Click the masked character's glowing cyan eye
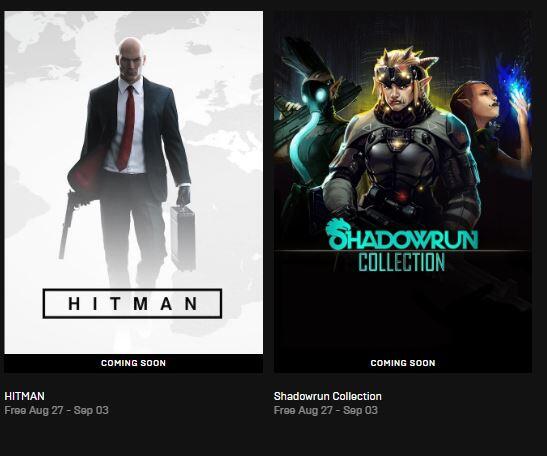Viewport: 547px width, 456px height. click(x=320, y=95)
